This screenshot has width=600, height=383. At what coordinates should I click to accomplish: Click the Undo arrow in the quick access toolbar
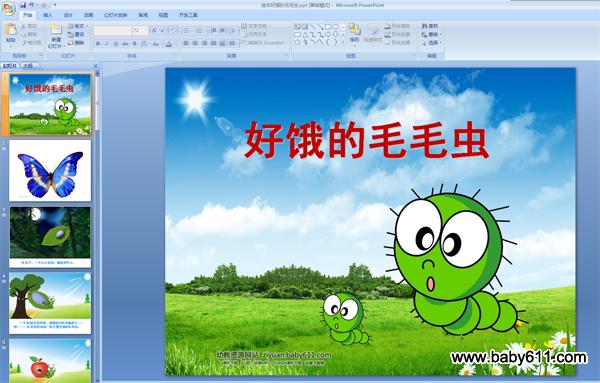pos(32,5)
